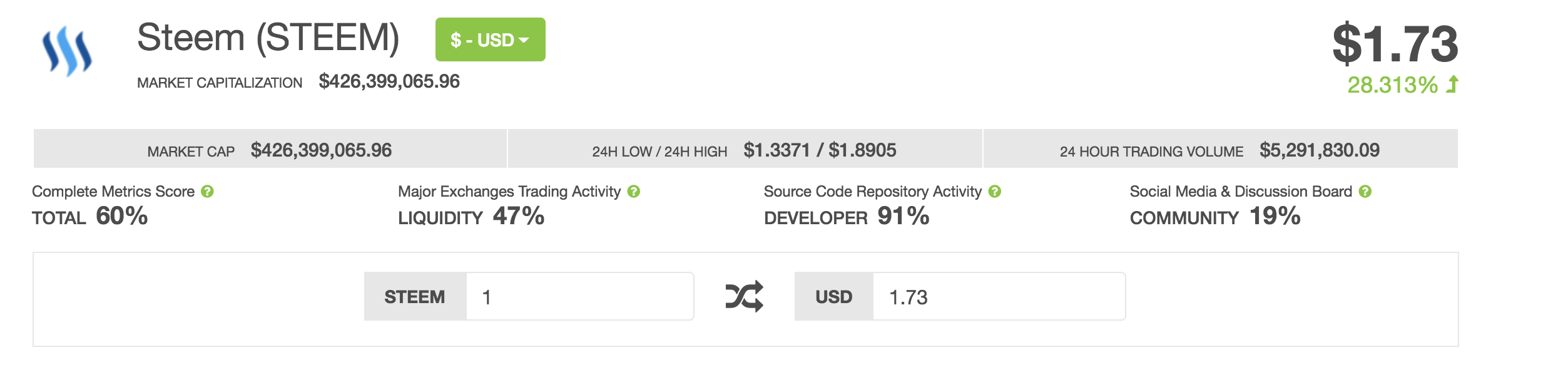Select the 28.313% price change value
Image resolution: width=1568 pixels, height=372 pixels.
pos(1392,85)
